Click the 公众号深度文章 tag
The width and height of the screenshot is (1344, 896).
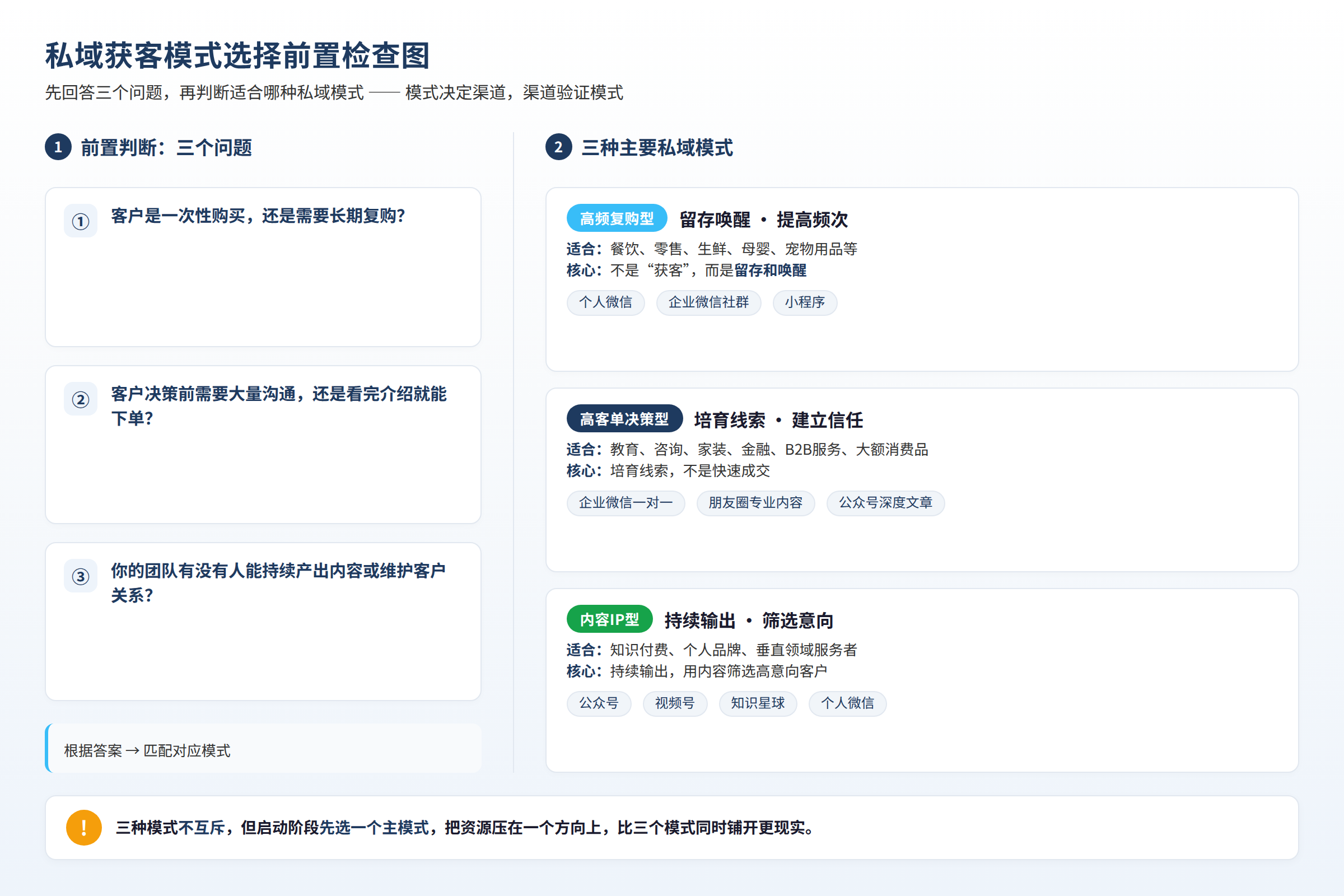click(x=886, y=503)
